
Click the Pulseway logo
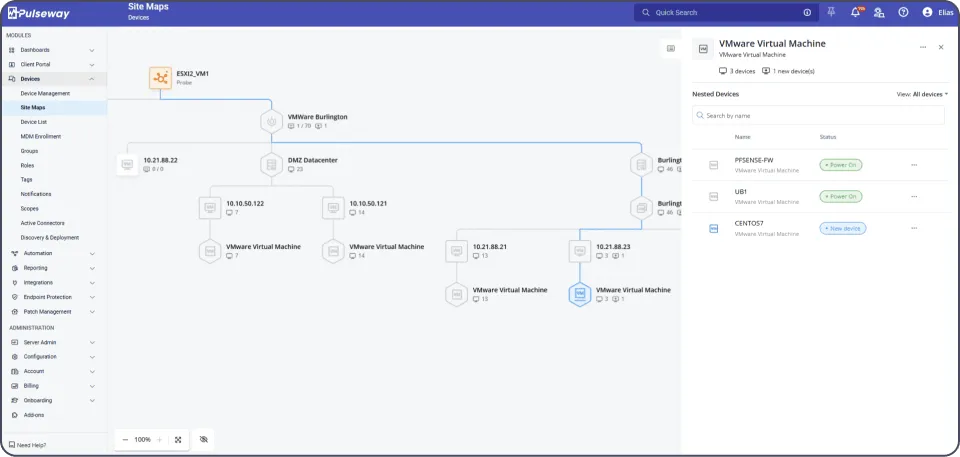38,13
